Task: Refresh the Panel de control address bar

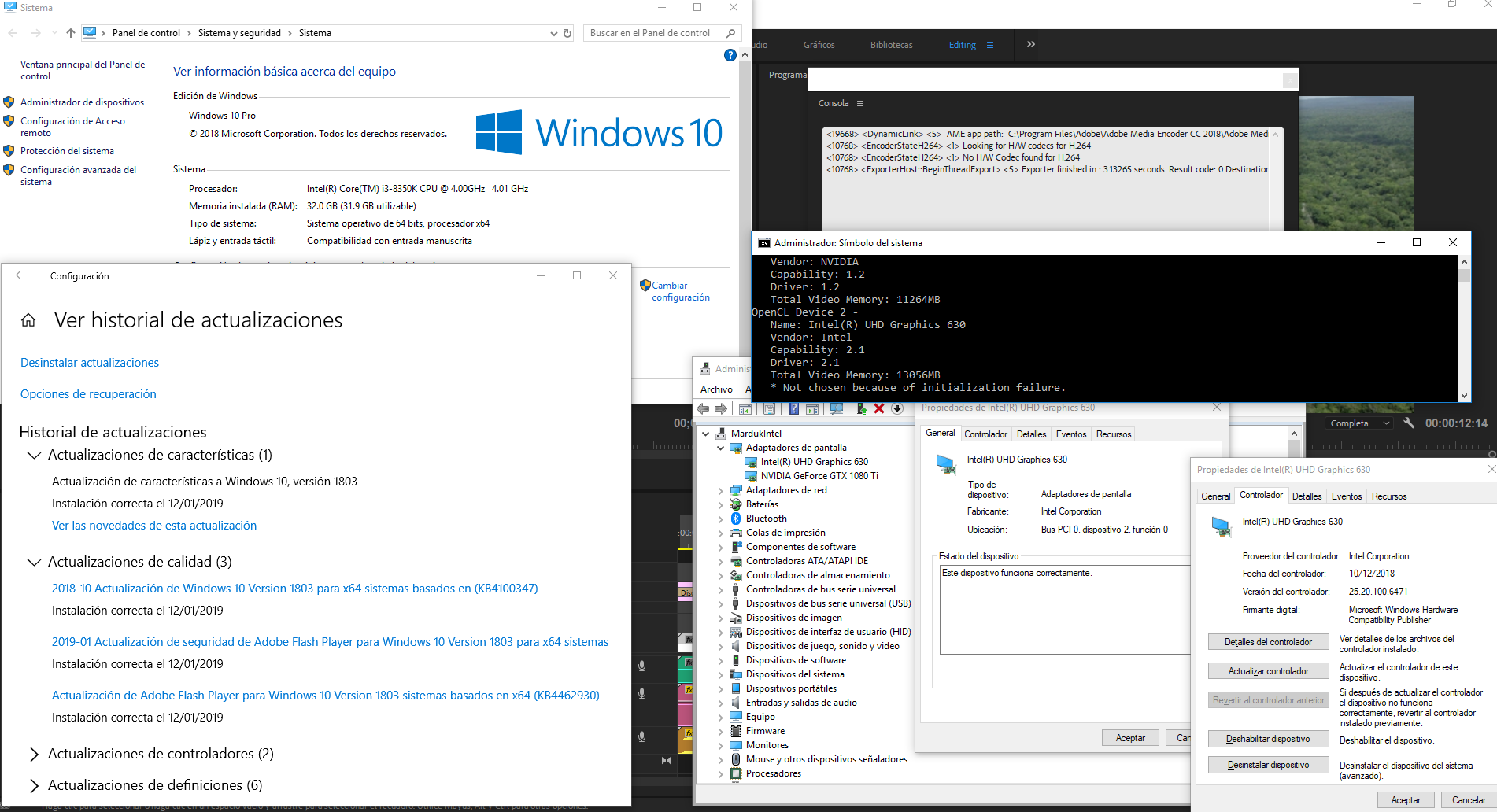Action: point(567,33)
